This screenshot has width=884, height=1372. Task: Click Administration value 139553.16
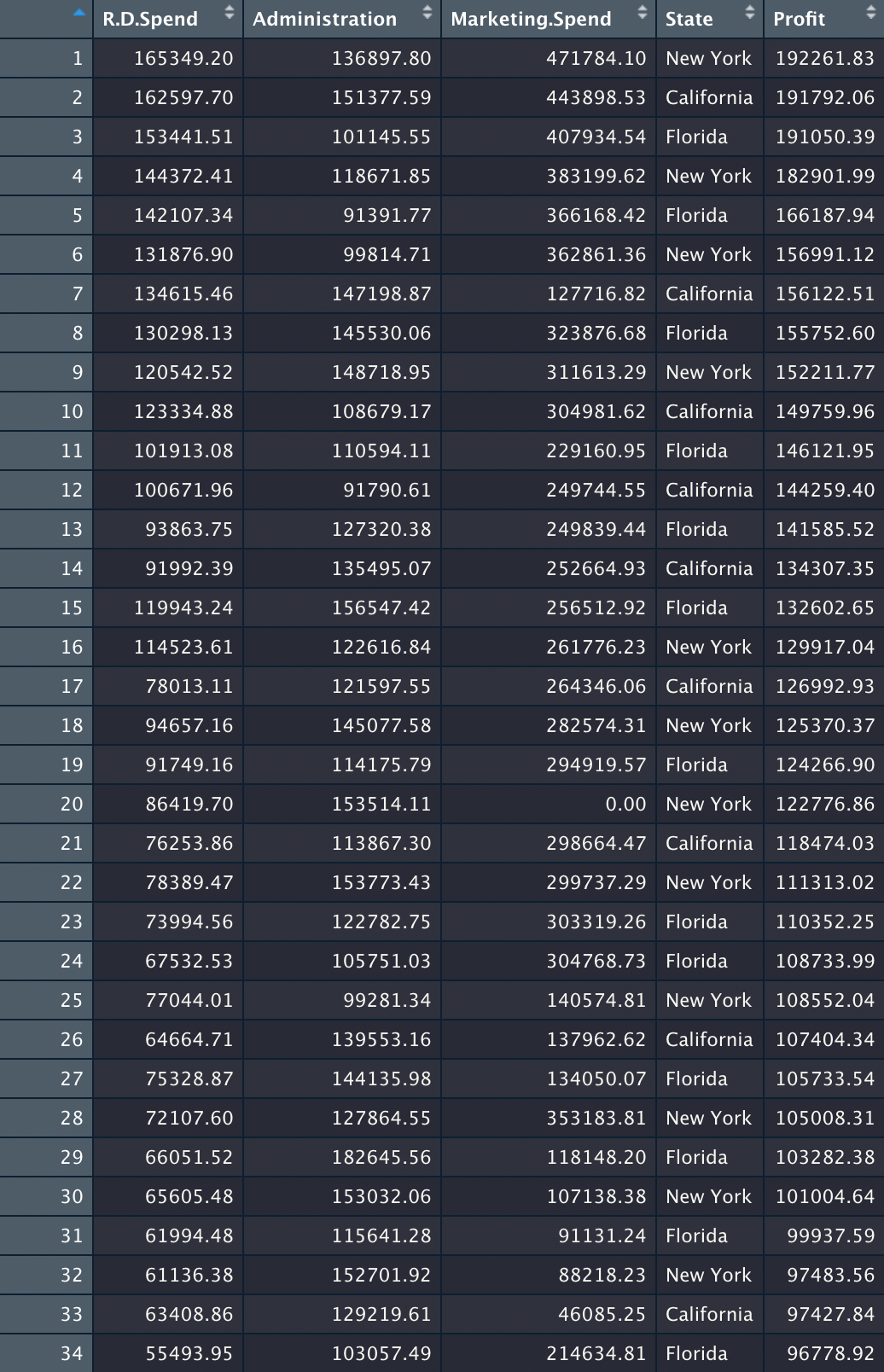[x=381, y=1039]
